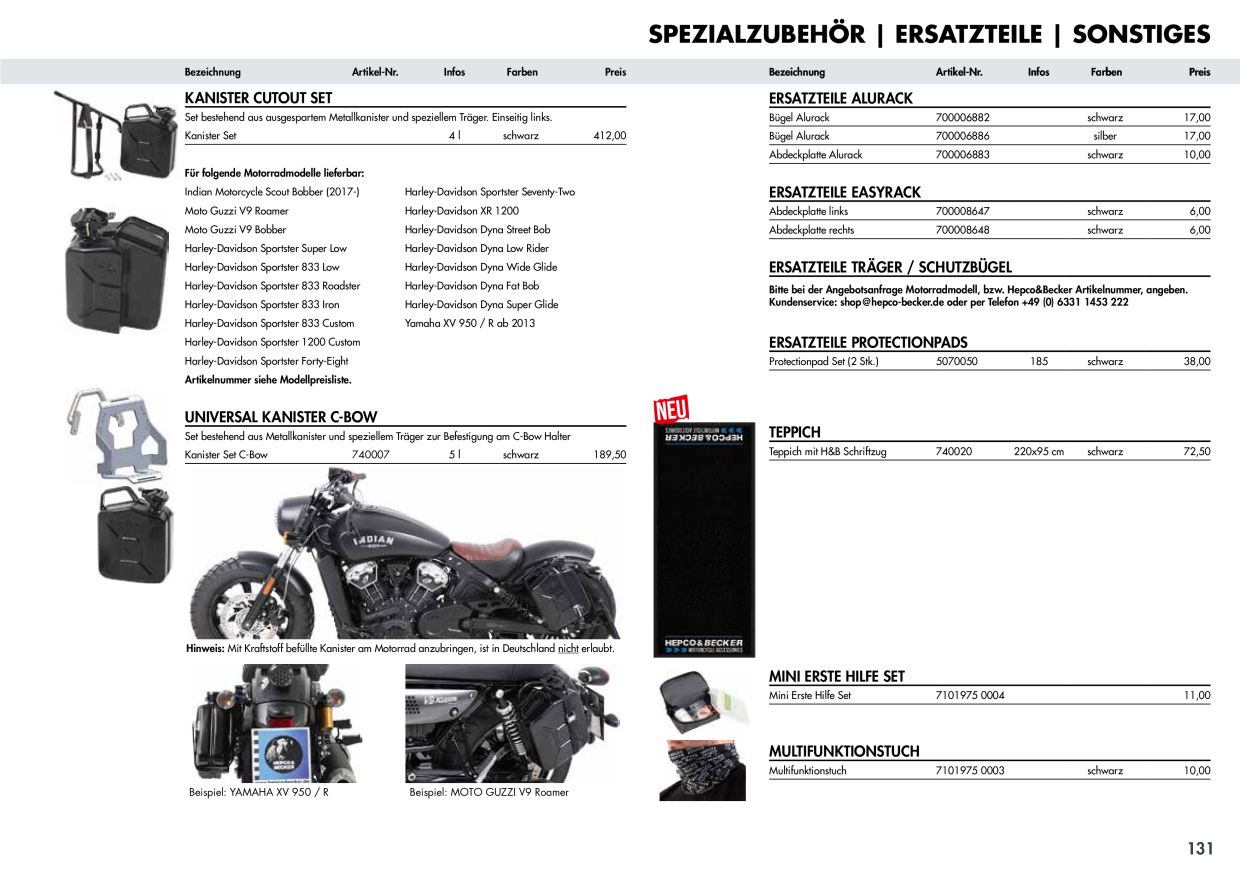The height and width of the screenshot is (876, 1240).
Task: Select the 4 l capacity value
Action: [454, 136]
